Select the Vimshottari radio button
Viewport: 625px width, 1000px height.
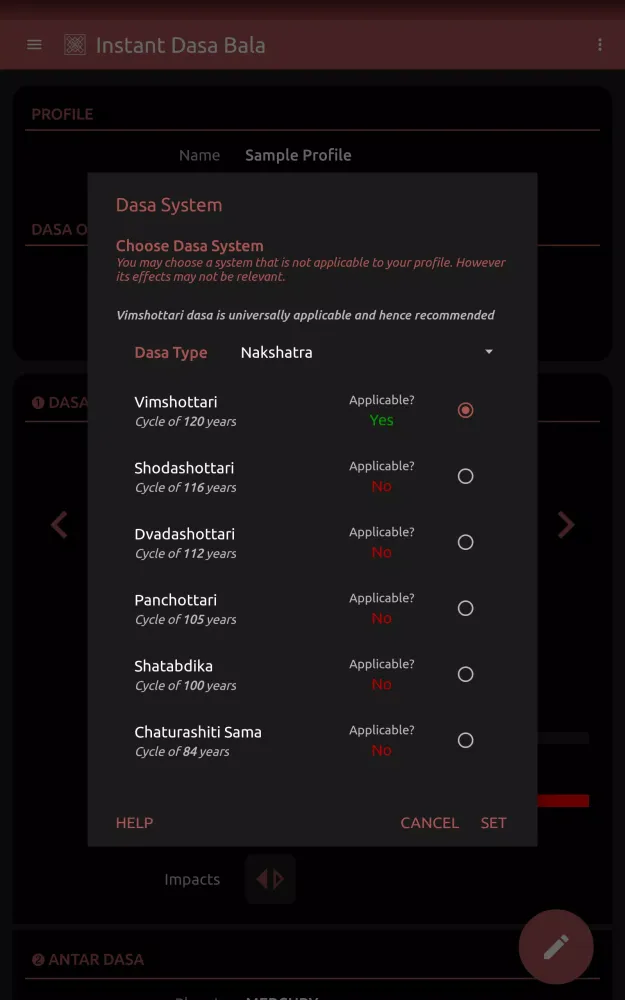tap(465, 410)
